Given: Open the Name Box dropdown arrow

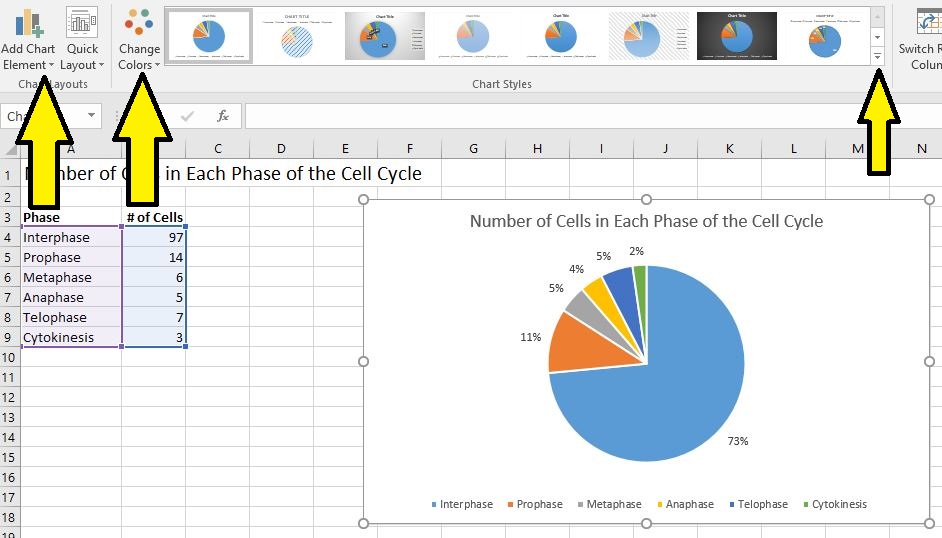Looking at the screenshot, I should click(92, 116).
